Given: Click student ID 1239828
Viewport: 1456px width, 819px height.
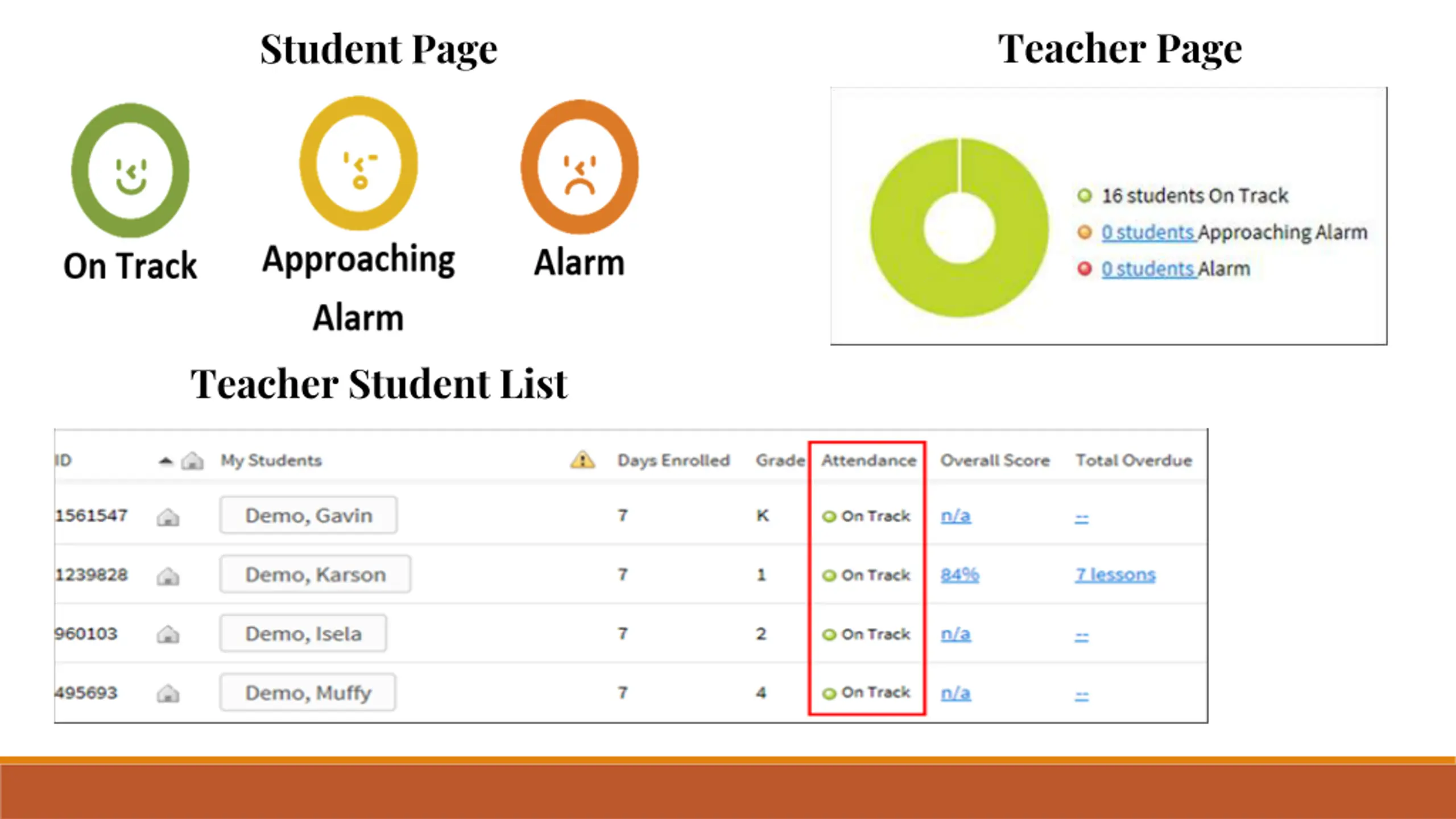Looking at the screenshot, I should (x=91, y=574).
